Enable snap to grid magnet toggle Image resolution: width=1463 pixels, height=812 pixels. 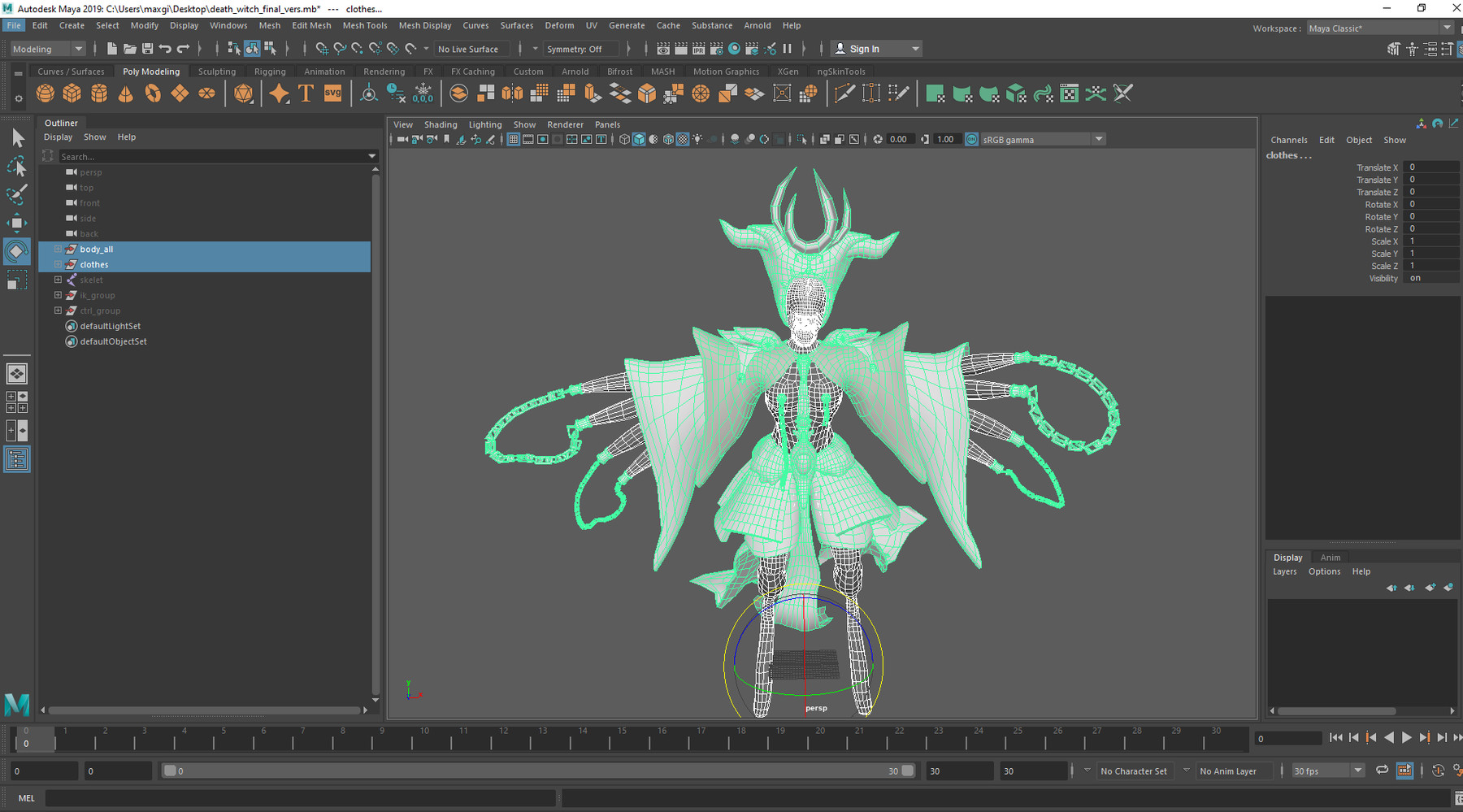[x=323, y=49]
